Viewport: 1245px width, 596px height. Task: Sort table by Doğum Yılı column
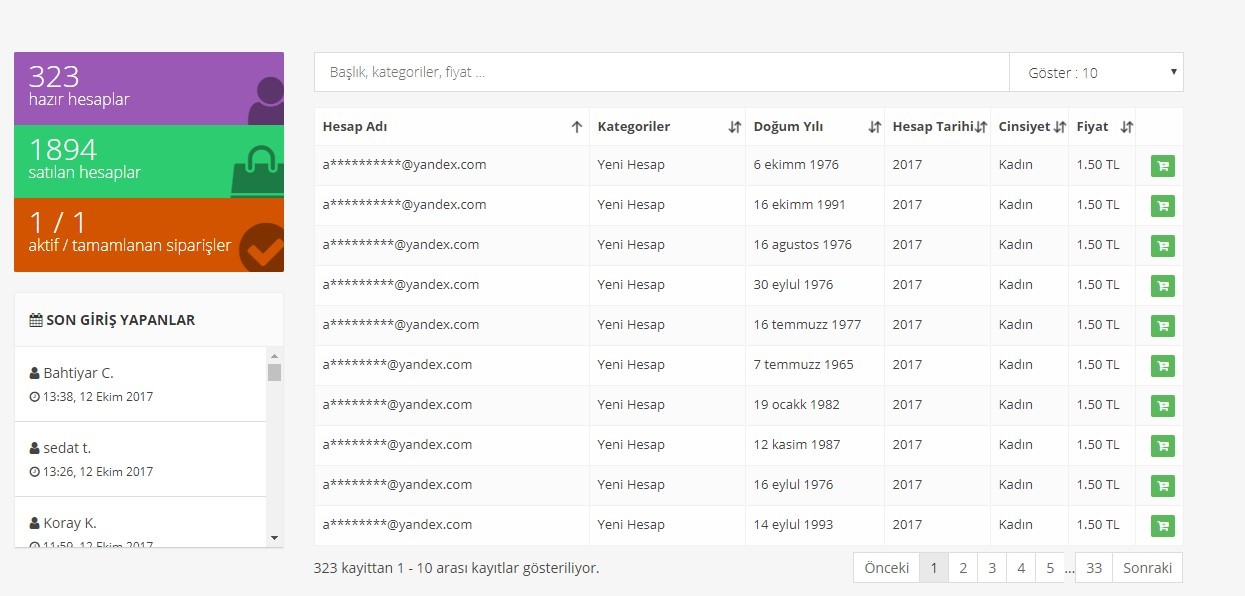[x=815, y=127]
